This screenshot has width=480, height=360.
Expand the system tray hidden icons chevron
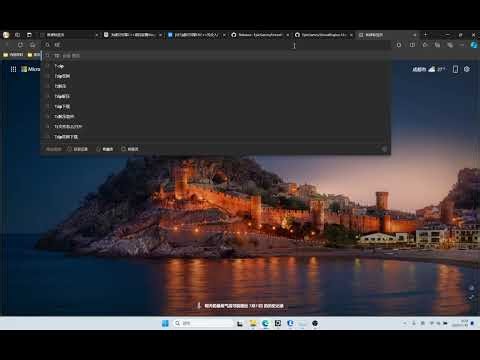(x=405, y=323)
